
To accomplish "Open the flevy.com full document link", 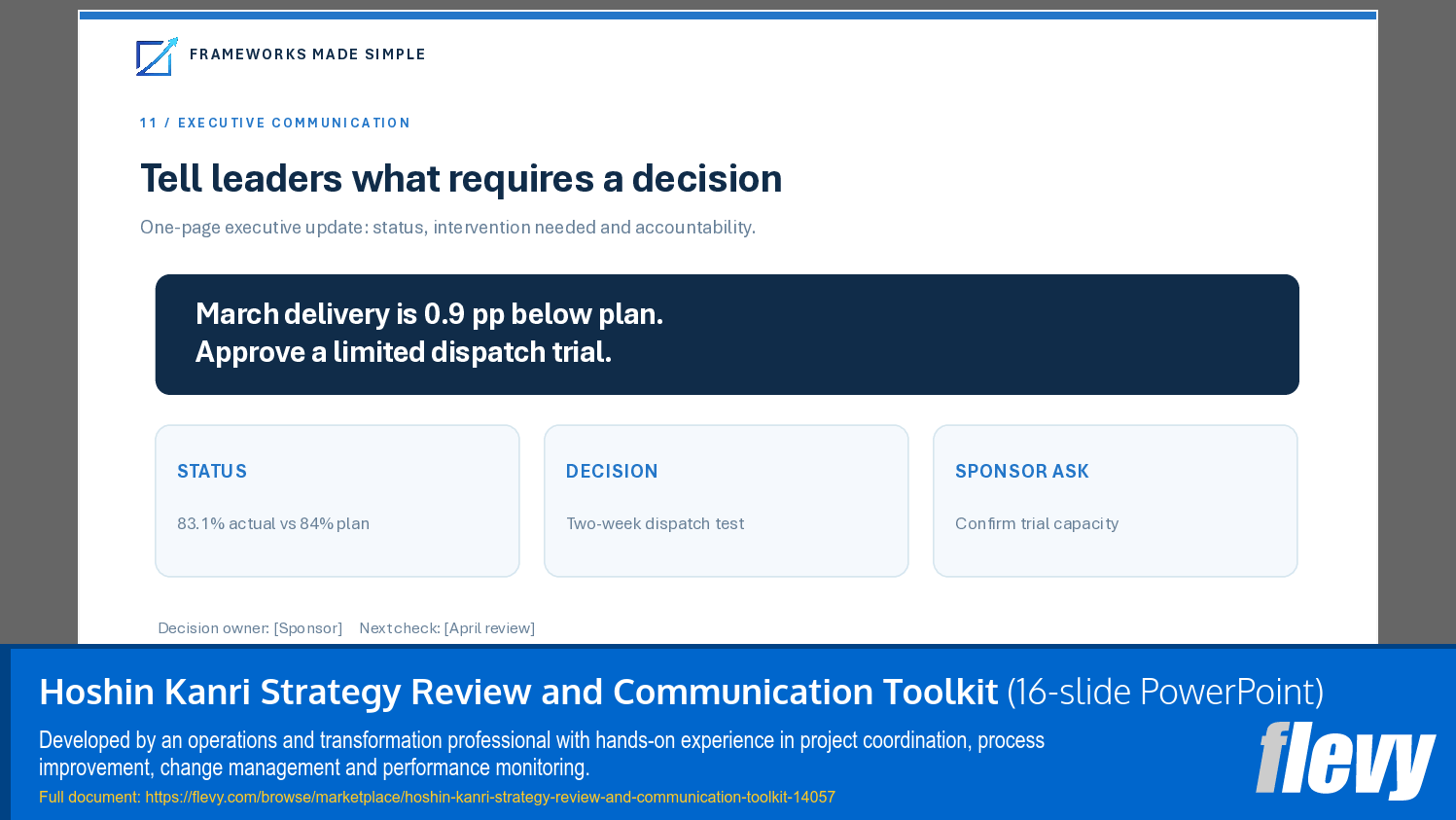I will [x=490, y=798].
